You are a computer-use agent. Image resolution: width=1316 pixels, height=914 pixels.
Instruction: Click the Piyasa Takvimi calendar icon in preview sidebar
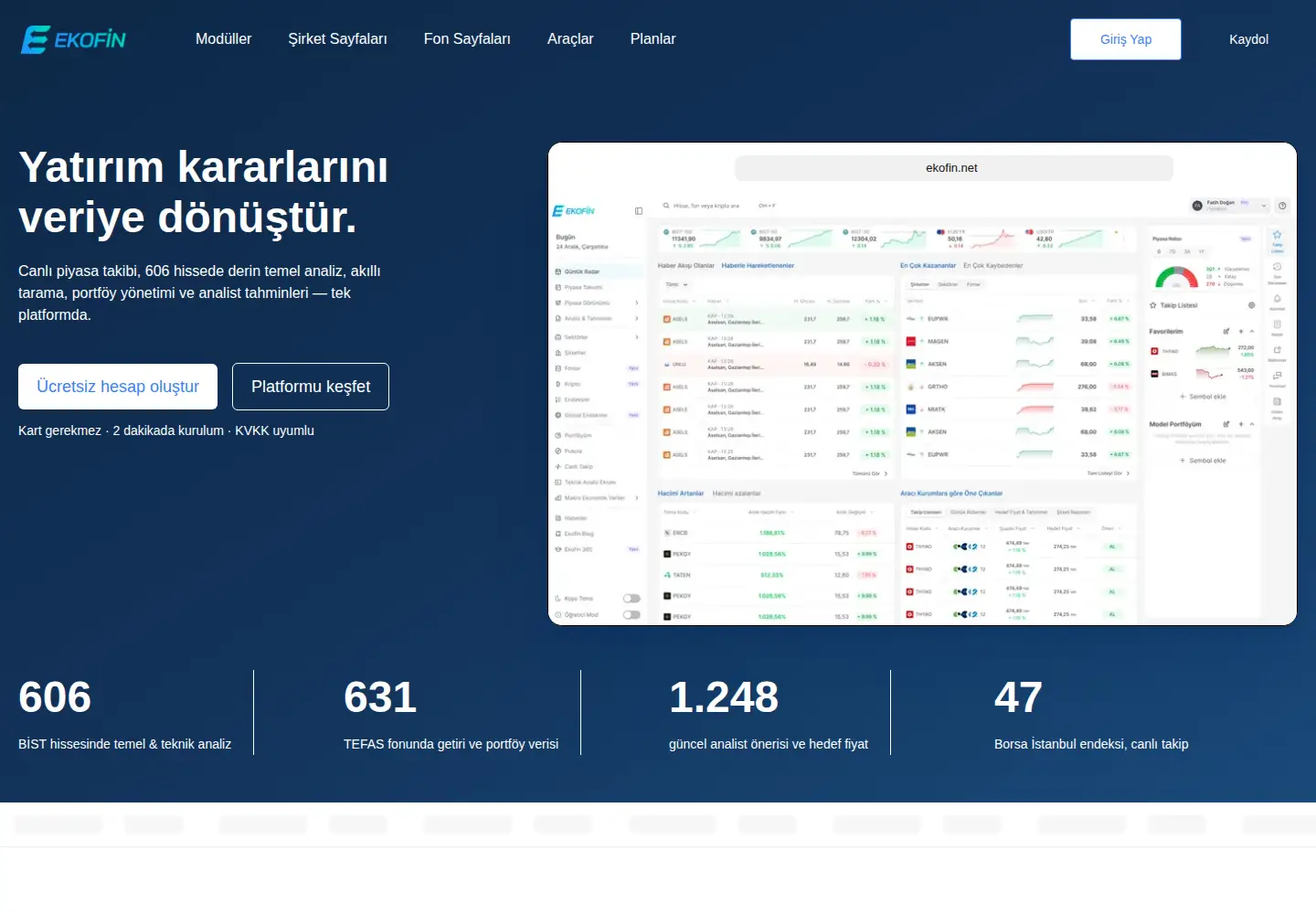click(558, 287)
